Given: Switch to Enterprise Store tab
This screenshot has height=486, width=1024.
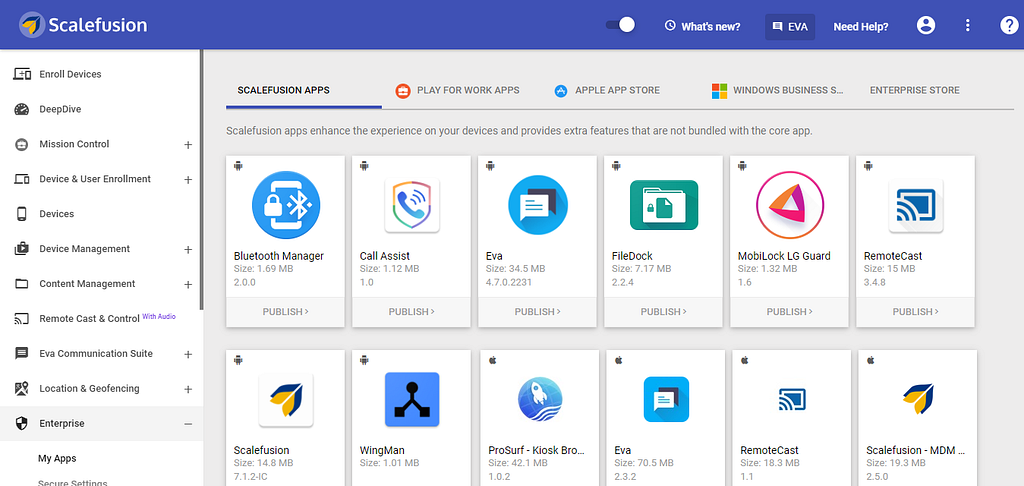Looking at the screenshot, I should tap(914, 90).
